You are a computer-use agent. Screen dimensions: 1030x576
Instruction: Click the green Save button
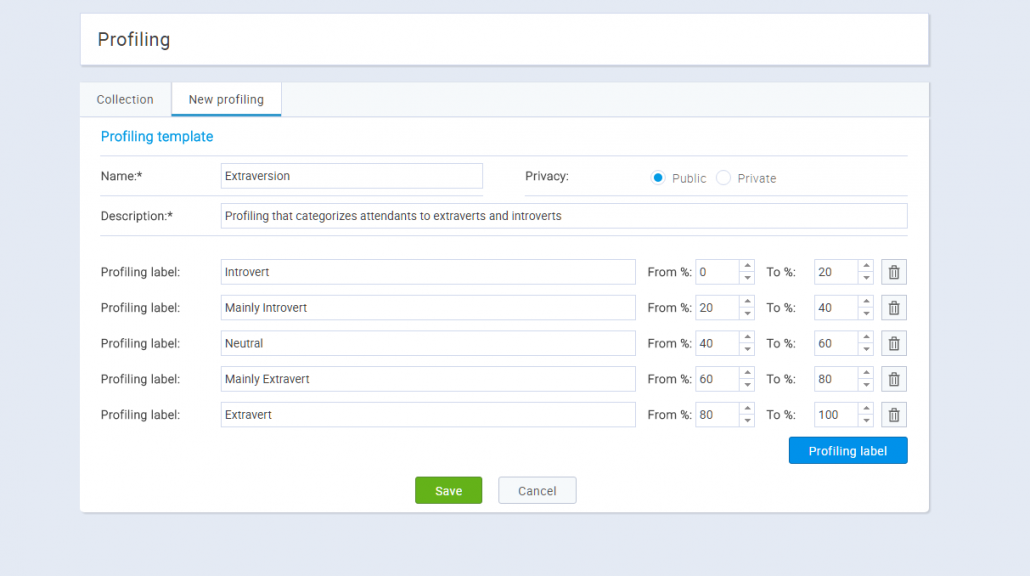448,491
